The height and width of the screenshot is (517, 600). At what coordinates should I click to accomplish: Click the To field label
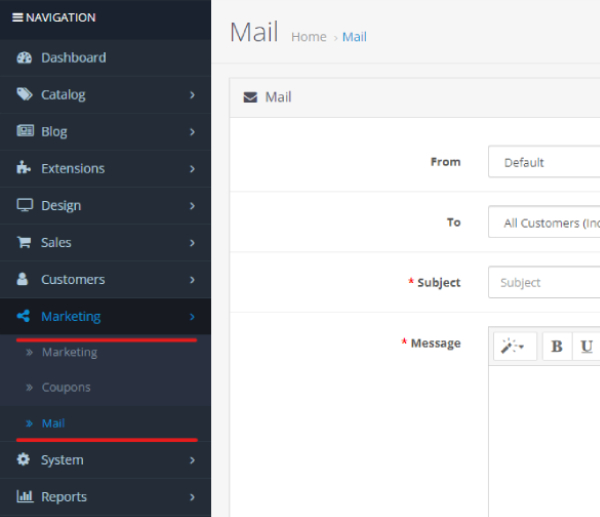coord(454,222)
